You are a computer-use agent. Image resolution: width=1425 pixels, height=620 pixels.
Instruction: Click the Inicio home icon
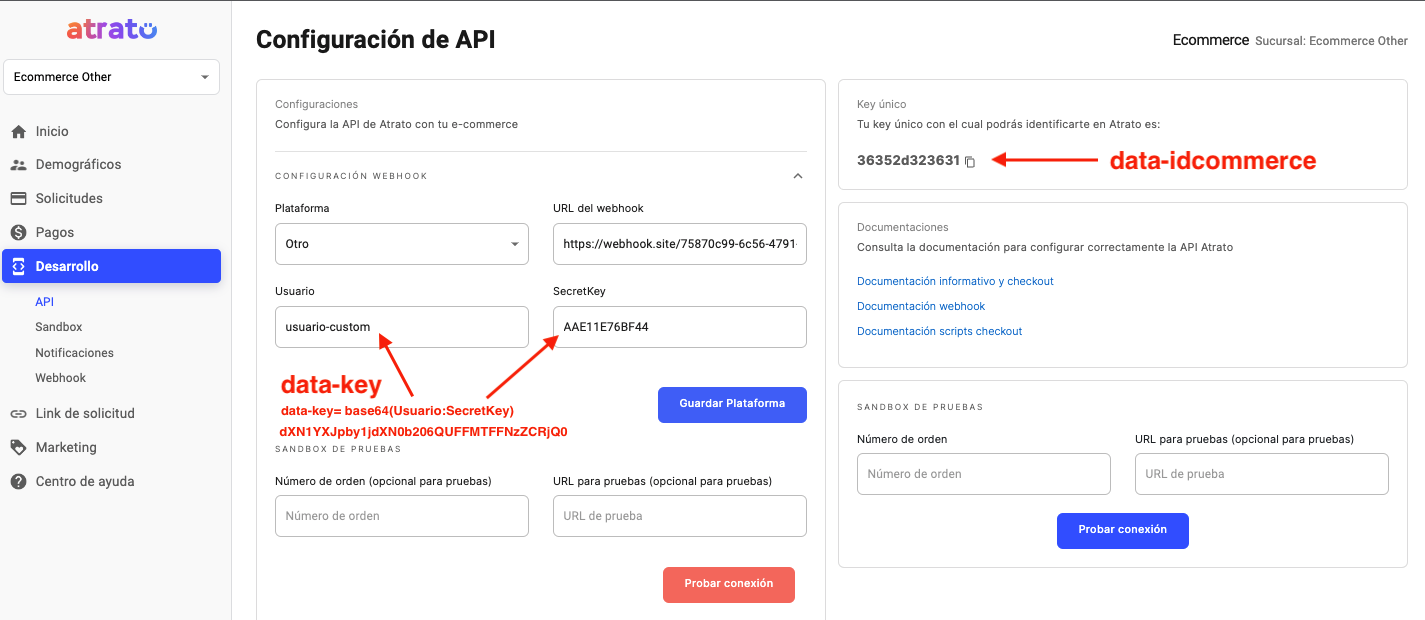pos(18,131)
